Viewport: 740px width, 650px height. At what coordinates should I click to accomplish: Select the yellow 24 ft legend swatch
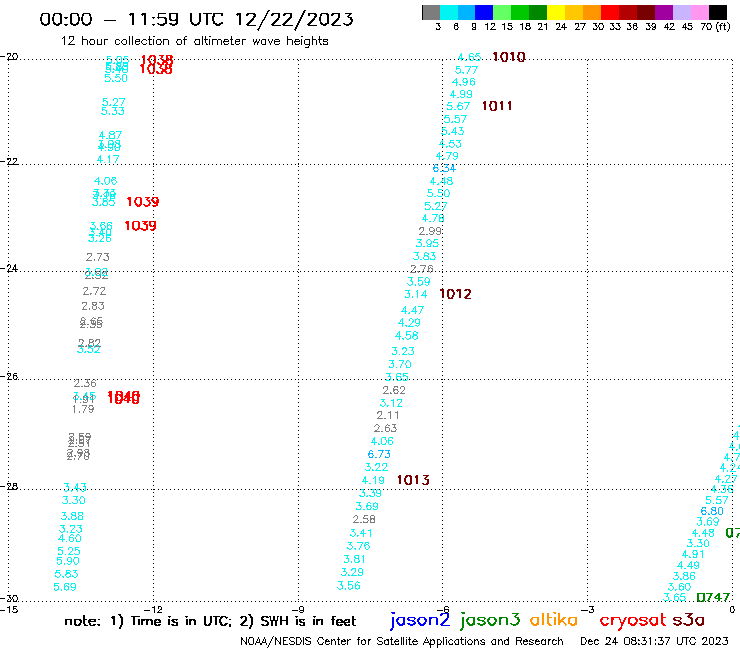coord(556,12)
